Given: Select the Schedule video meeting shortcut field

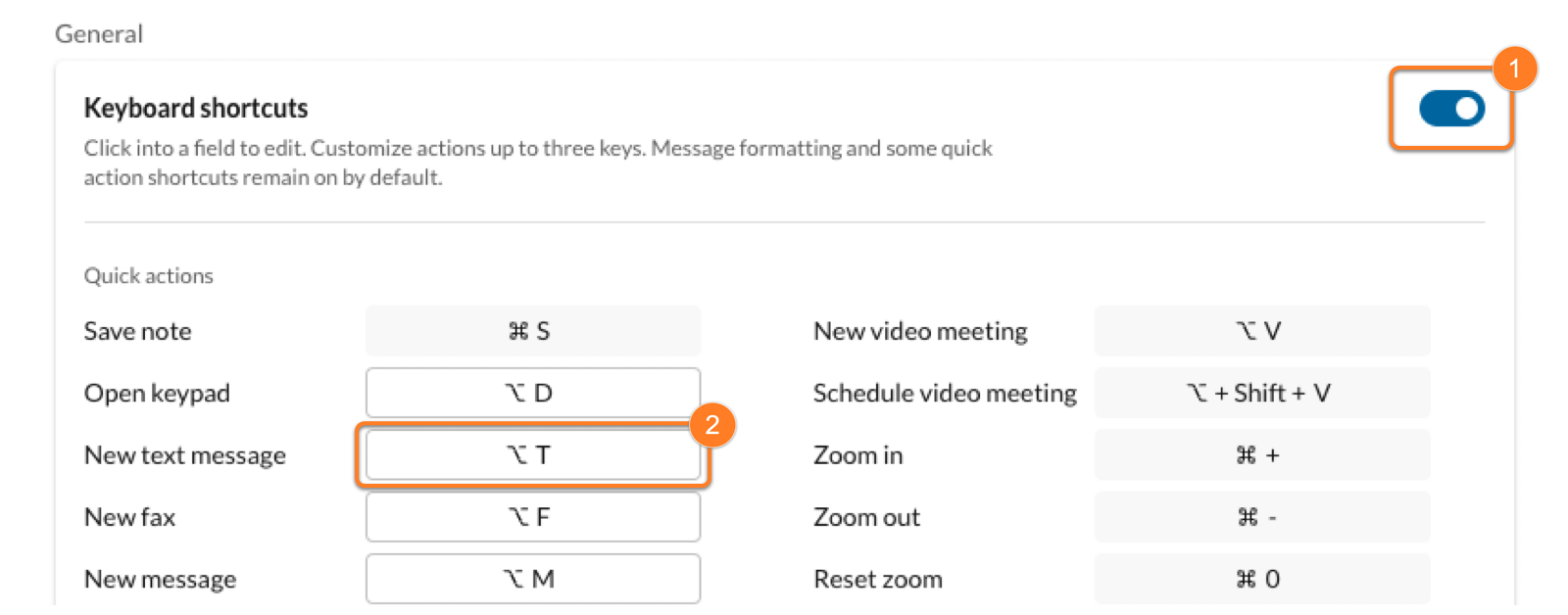Looking at the screenshot, I should [x=1261, y=393].
